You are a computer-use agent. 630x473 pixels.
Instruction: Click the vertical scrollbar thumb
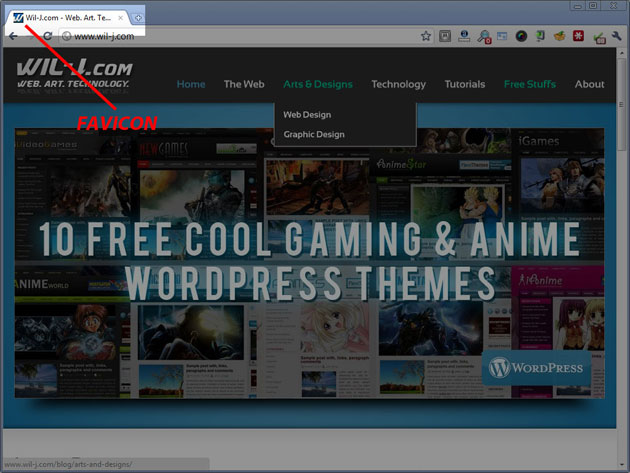[x=621, y=104]
